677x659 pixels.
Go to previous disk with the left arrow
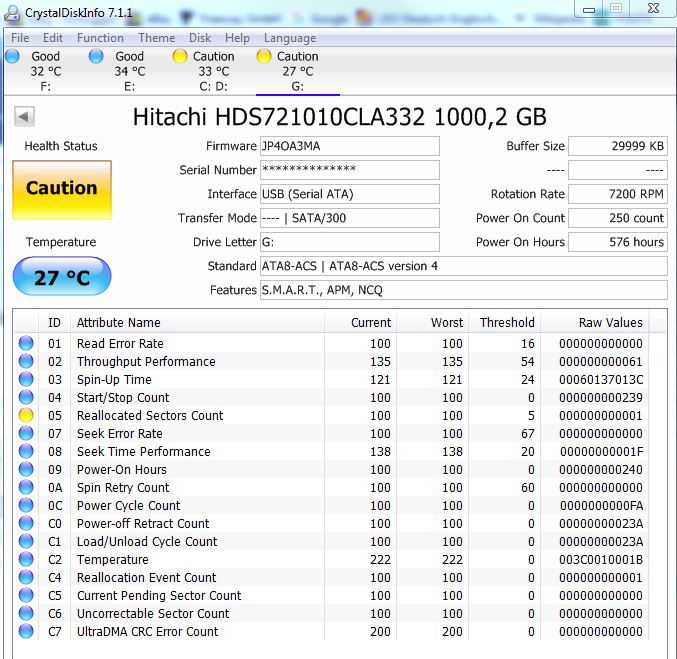pos(24,117)
